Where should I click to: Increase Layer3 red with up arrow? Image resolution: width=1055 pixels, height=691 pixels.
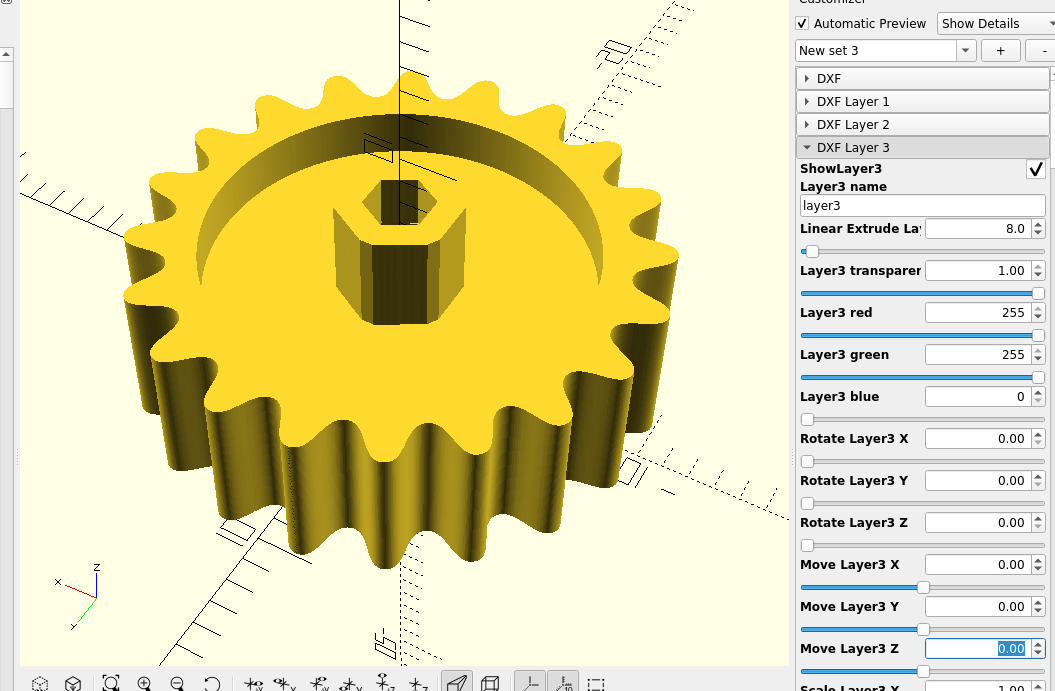pyautogui.click(x=1038, y=309)
